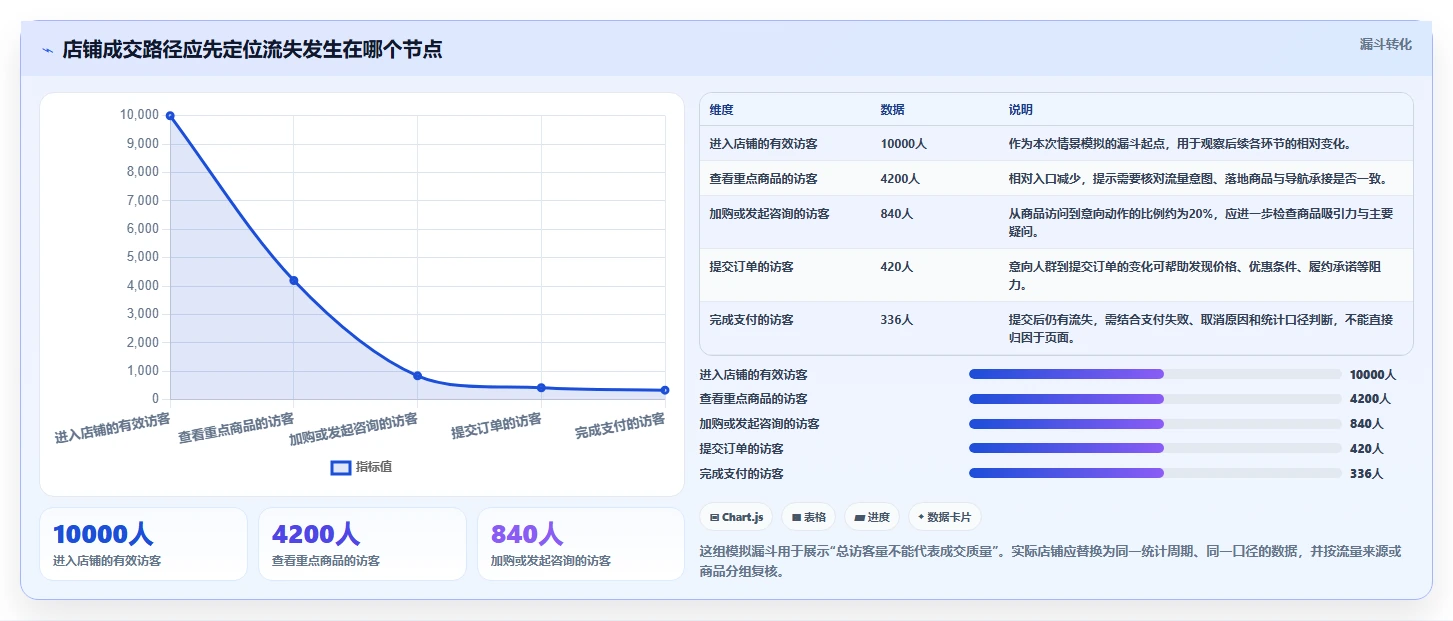
Task: Open the 840人 data card
Action: (581, 544)
